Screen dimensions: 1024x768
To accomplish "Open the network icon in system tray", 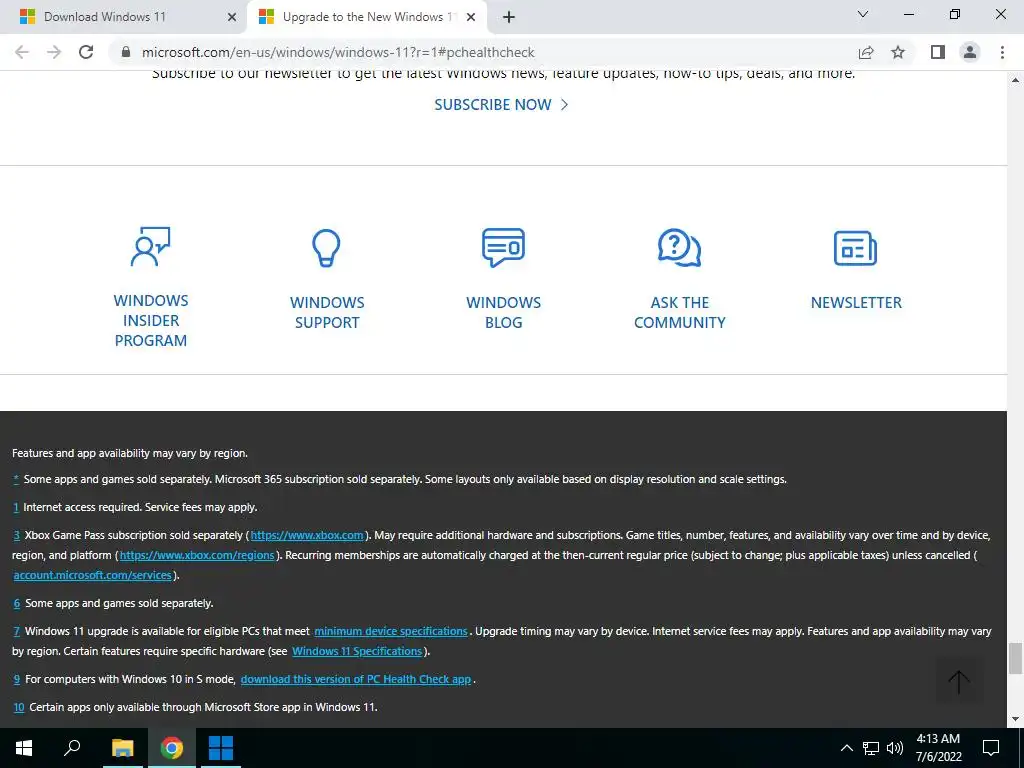I will [x=871, y=748].
